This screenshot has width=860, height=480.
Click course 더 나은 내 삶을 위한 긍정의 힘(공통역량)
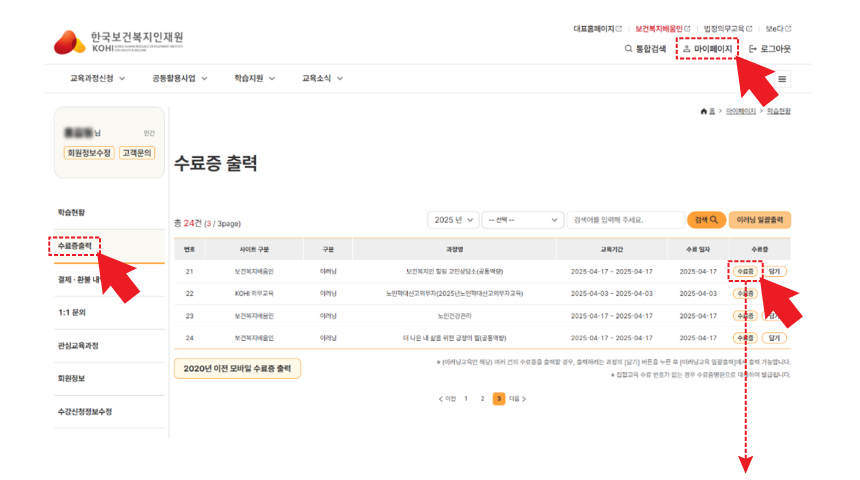tap(455, 338)
